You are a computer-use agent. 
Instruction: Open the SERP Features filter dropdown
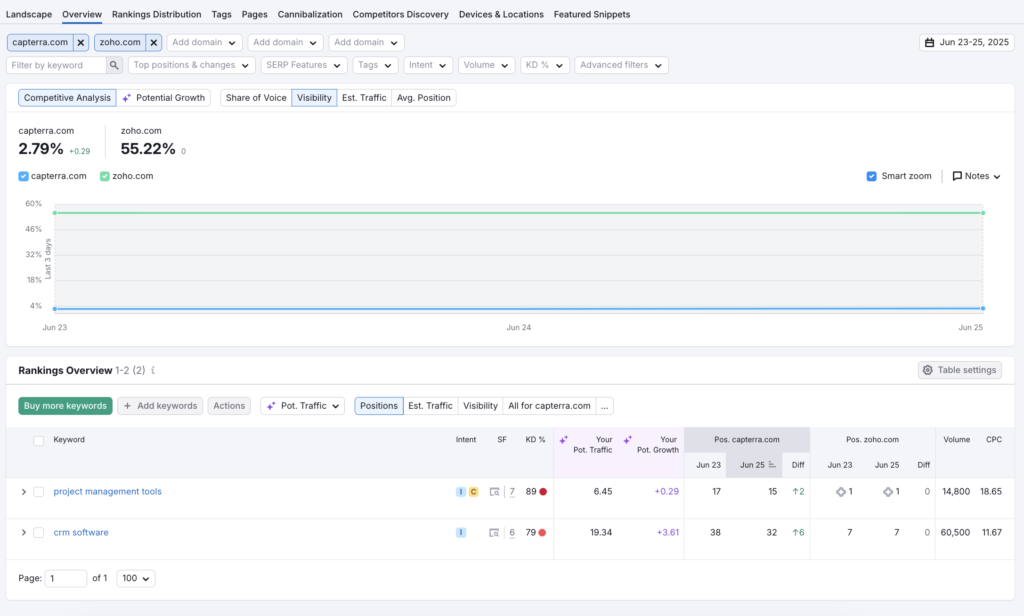click(x=304, y=65)
